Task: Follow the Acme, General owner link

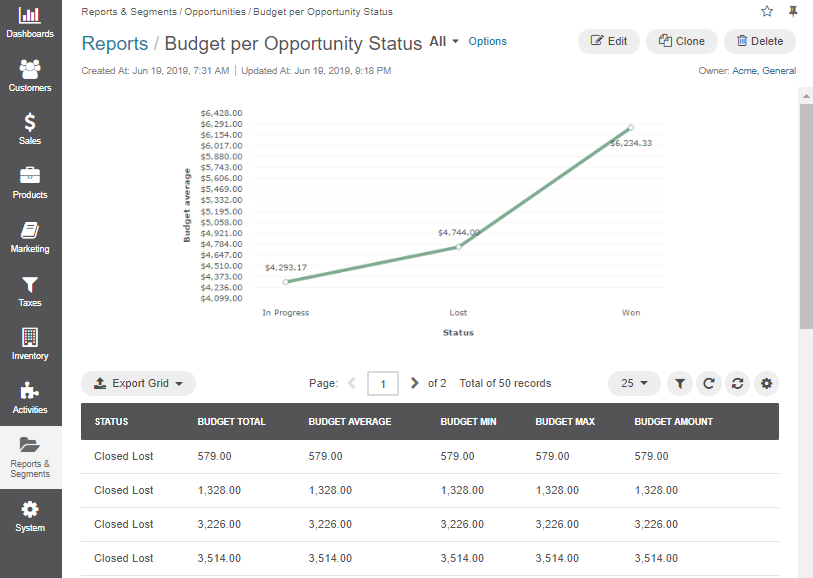Action: [x=764, y=71]
